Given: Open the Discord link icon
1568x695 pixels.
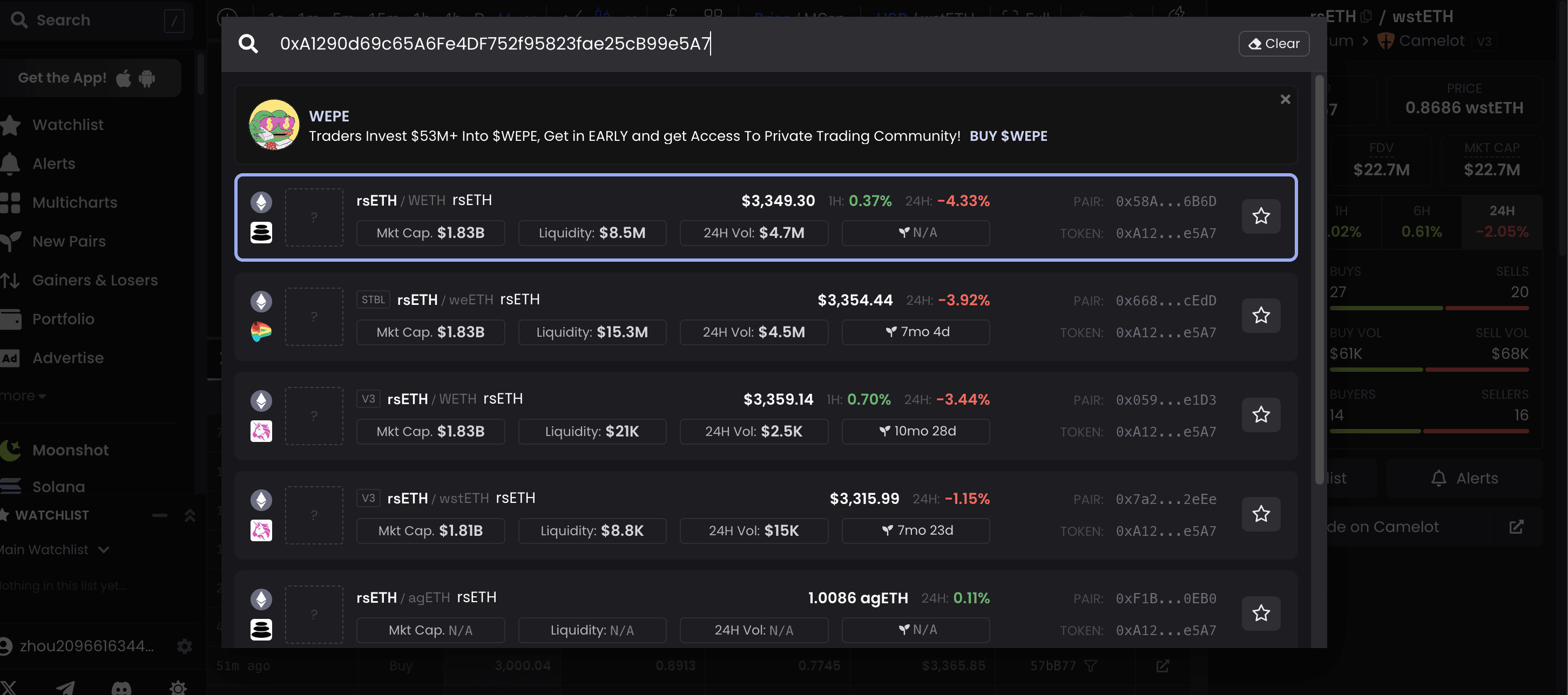Looking at the screenshot, I should point(121,687).
